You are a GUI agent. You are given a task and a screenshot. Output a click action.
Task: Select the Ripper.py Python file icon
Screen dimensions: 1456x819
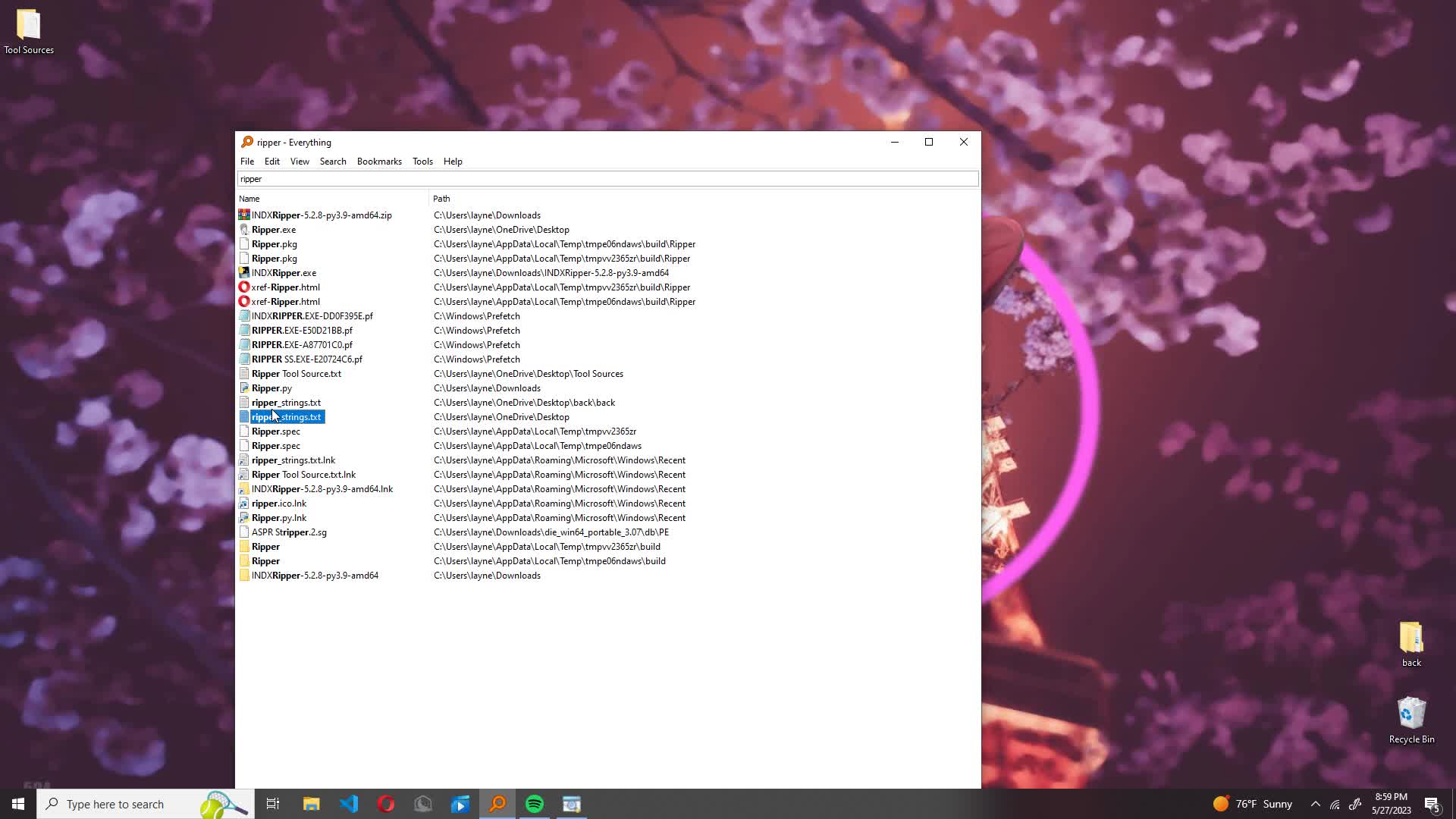pos(243,388)
